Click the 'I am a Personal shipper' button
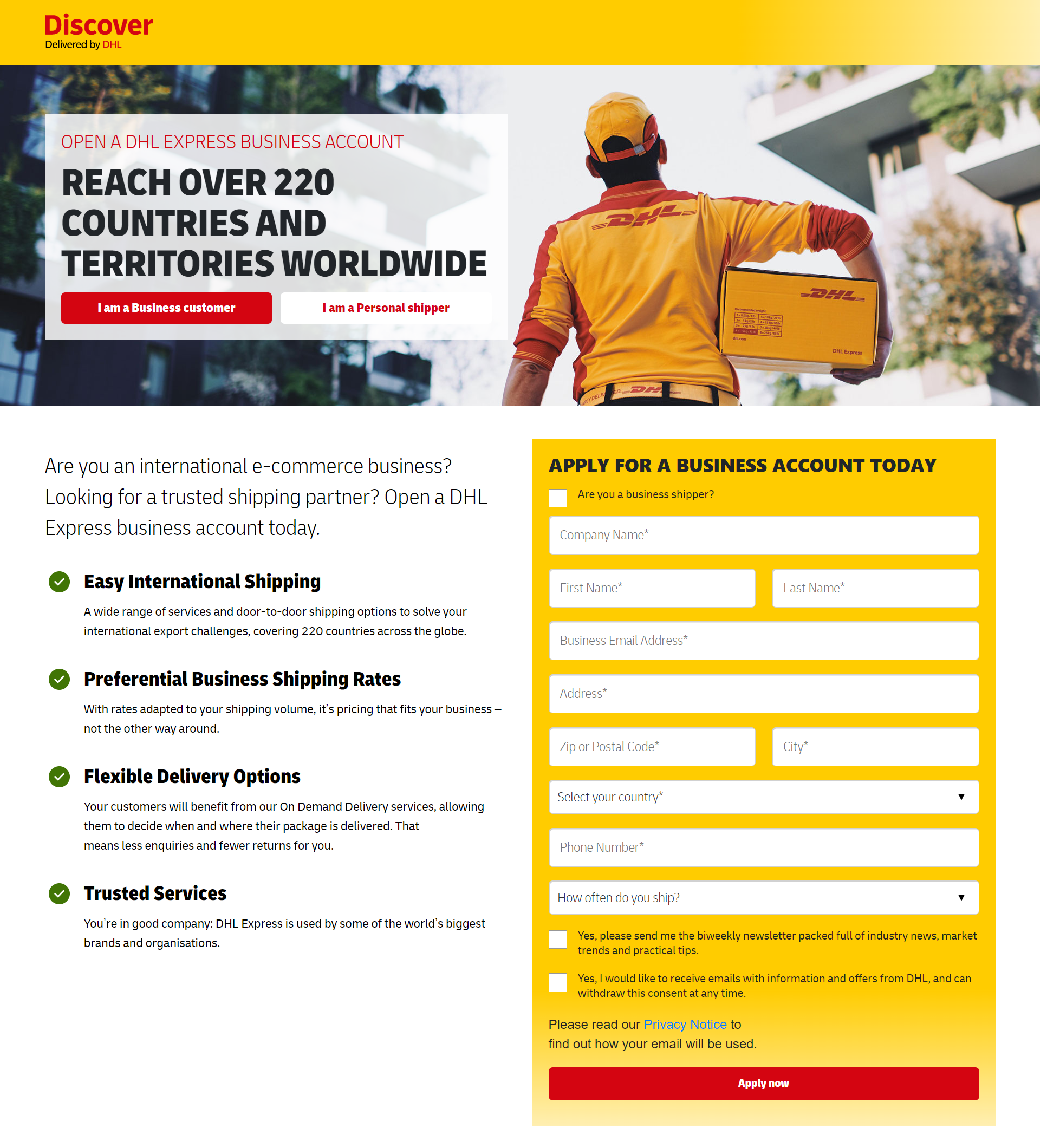Image resolution: width=1040 pixels, height=1148 pixels. click(x=385, y=307)
